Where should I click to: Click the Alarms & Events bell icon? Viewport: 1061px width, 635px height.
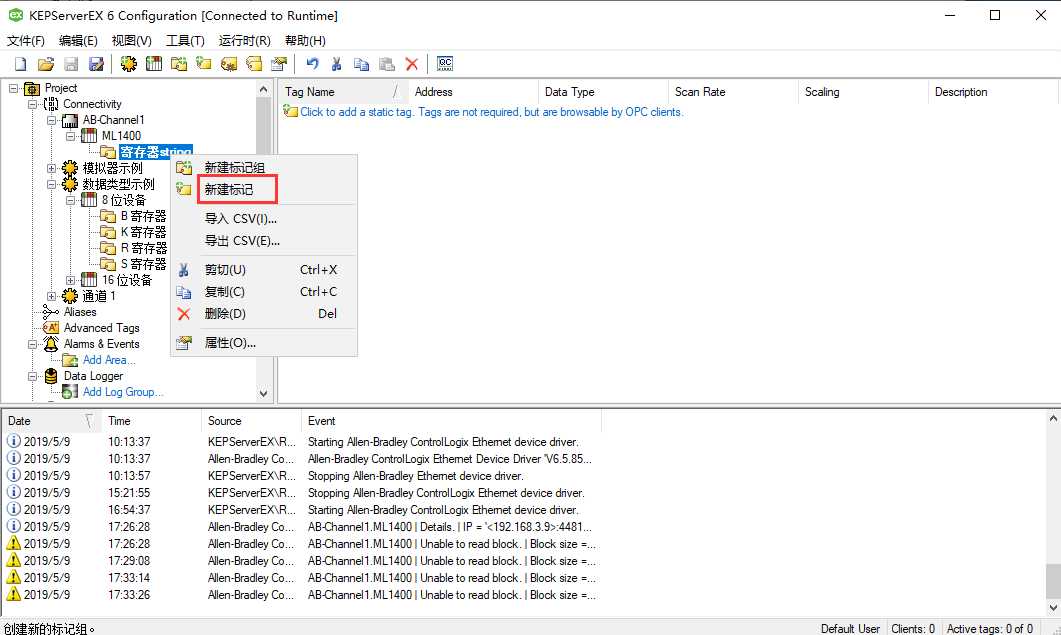[51, 344]
